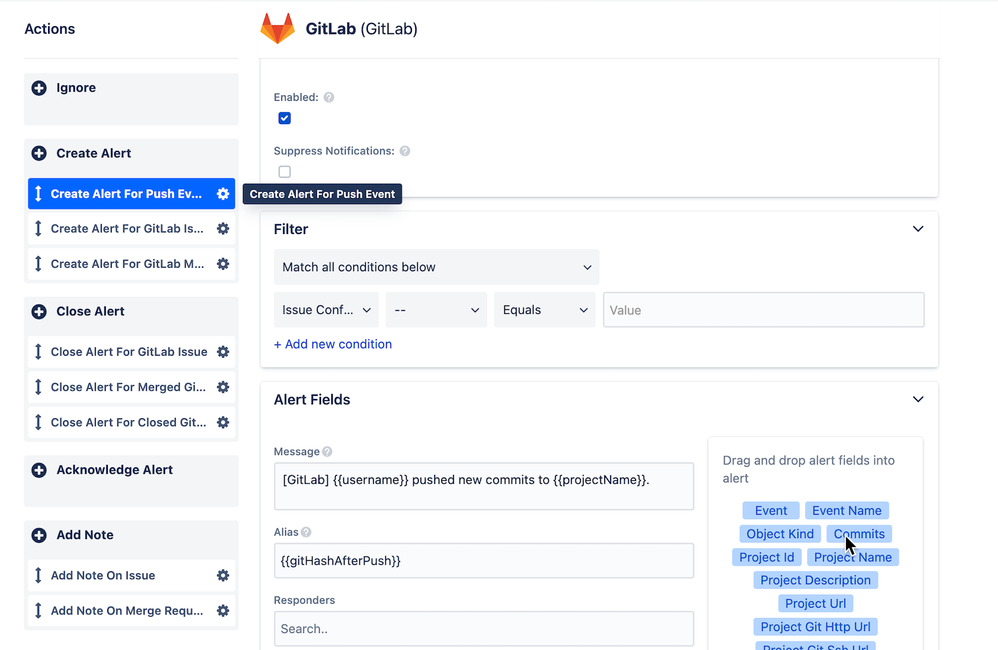Open the Match all conditions below dropdown
998x650 pixels.
pos(437,267)
